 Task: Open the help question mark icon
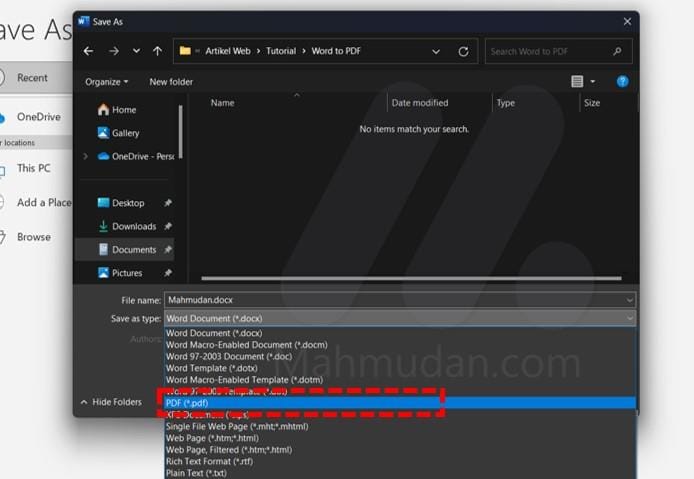pos(622,81)
